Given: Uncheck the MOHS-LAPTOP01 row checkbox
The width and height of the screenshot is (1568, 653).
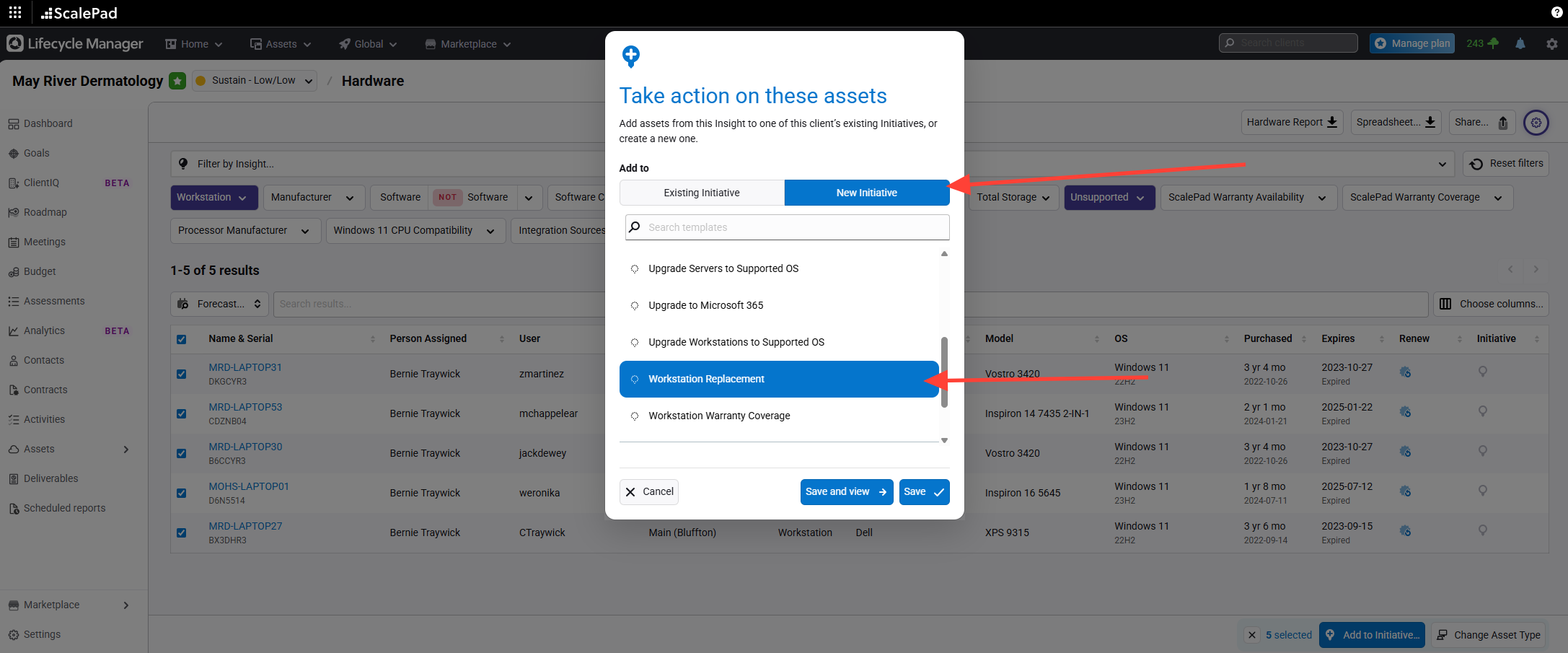Looking at the screenshot, I should (182, 493).
